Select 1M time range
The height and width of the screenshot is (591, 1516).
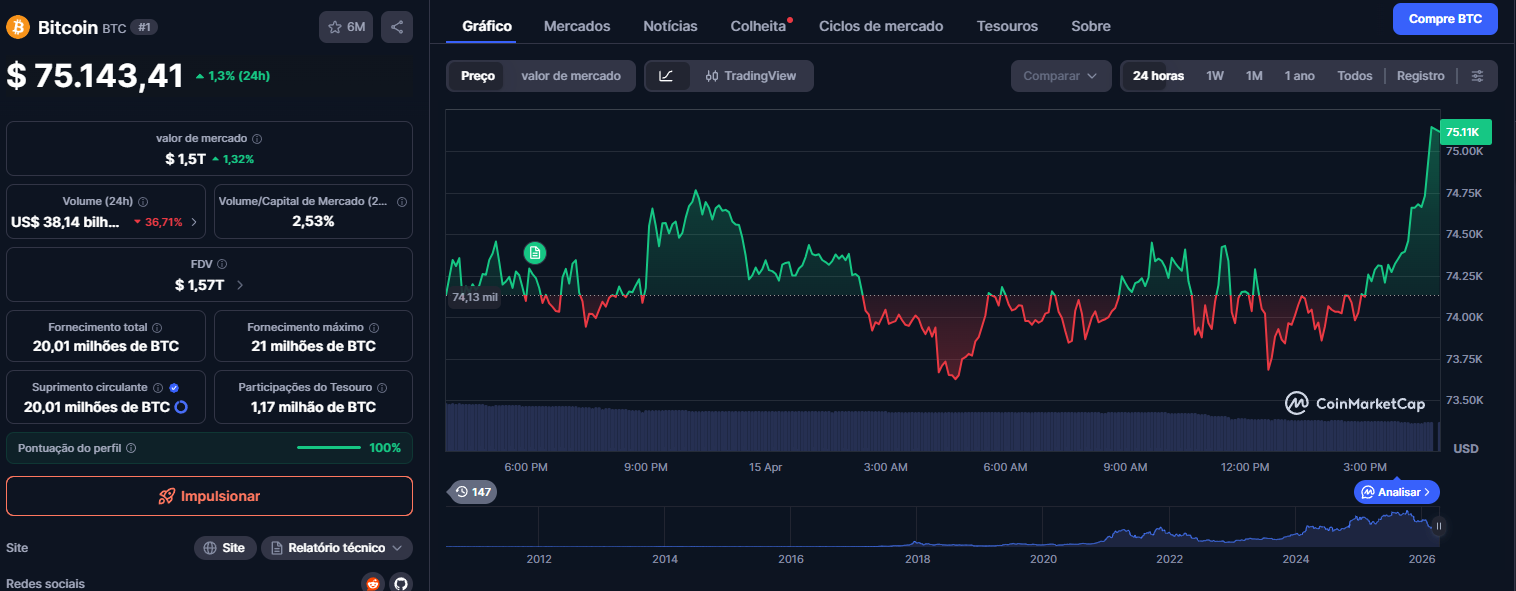1254,76
